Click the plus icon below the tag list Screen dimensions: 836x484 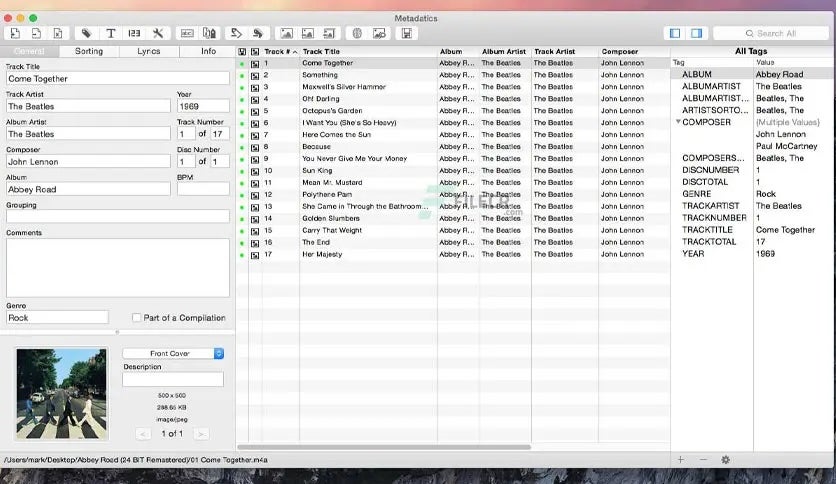(x=681, y=459)
